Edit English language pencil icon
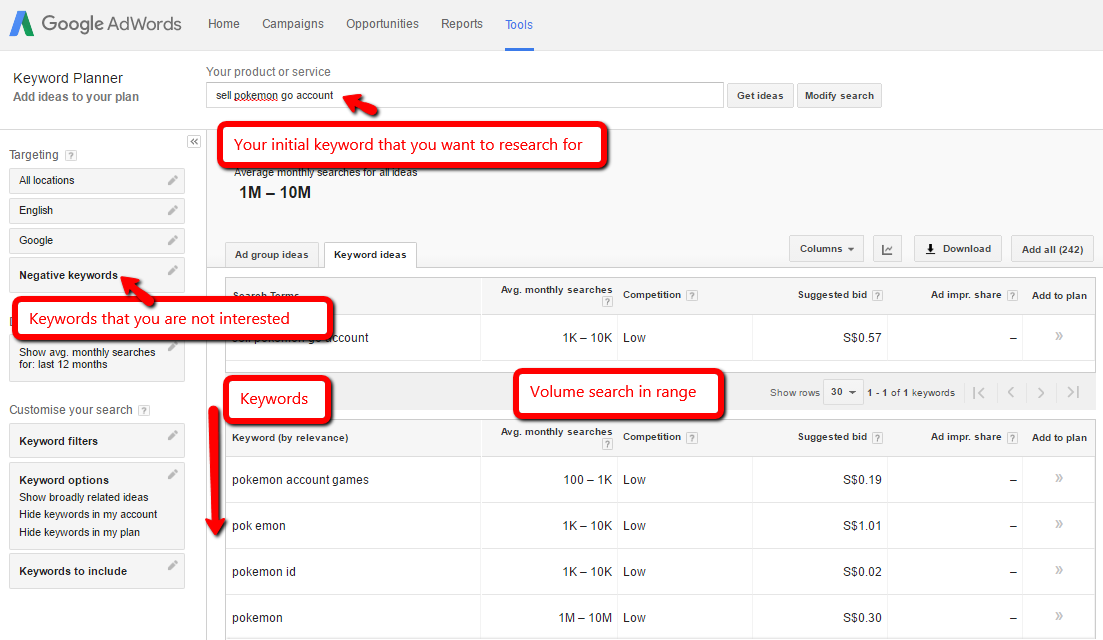 pyautogui.click(x=172, y=210)
